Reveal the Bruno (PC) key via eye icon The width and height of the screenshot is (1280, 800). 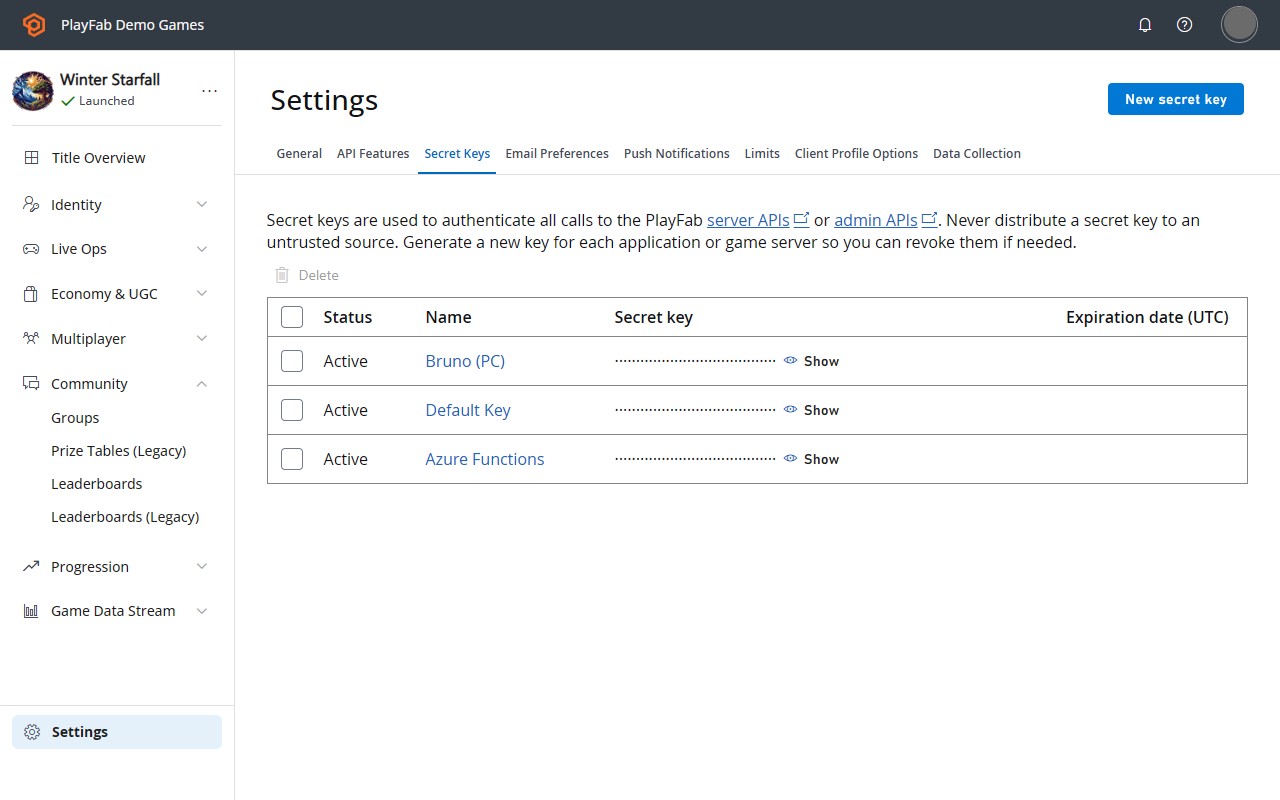coord(791,361)
